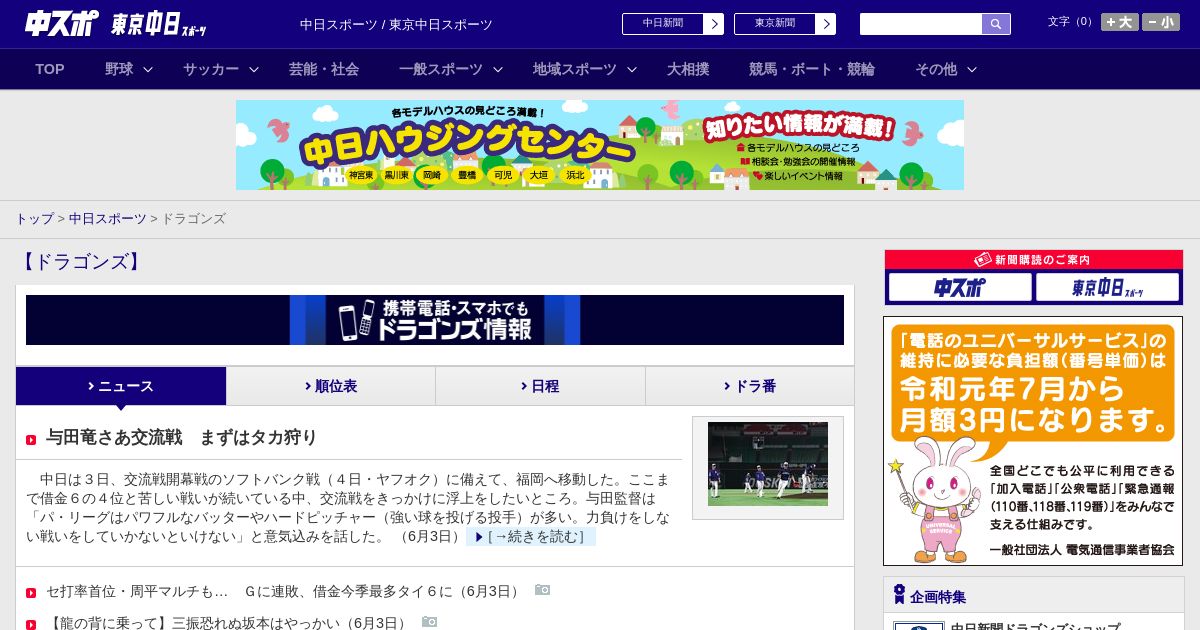Viewport: 1200px width, 630px height.
Task: Click the 東京中日スポーツ logo in the header
Action: 159,24
